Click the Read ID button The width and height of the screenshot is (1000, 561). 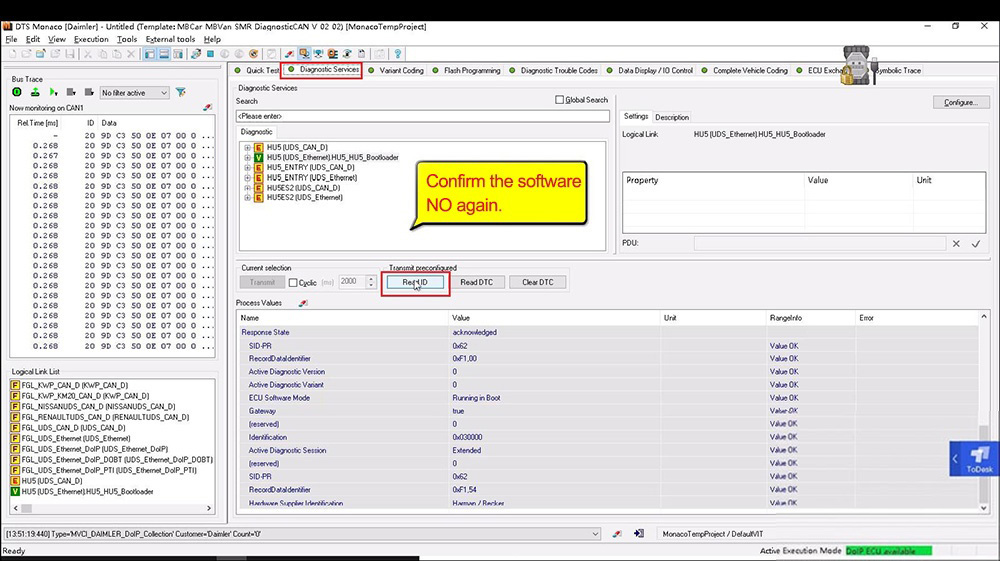[415, 282]
